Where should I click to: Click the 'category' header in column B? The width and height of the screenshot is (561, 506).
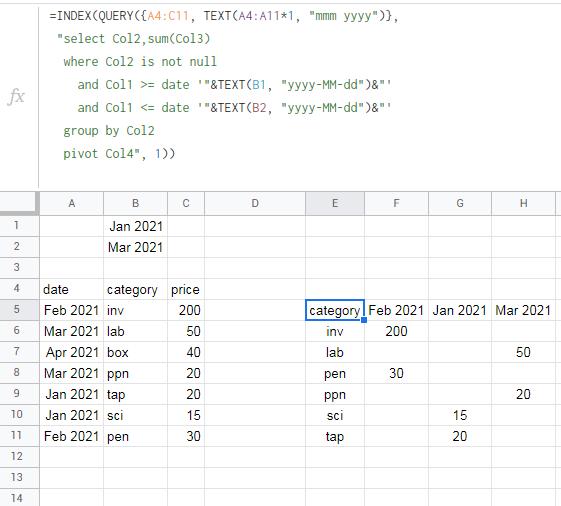pos(135,289)
